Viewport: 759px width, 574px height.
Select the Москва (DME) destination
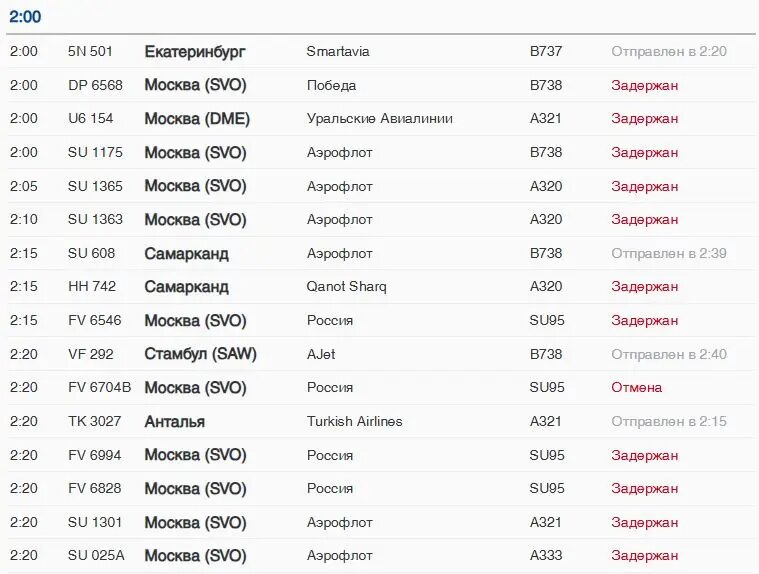tap(197, 119)
